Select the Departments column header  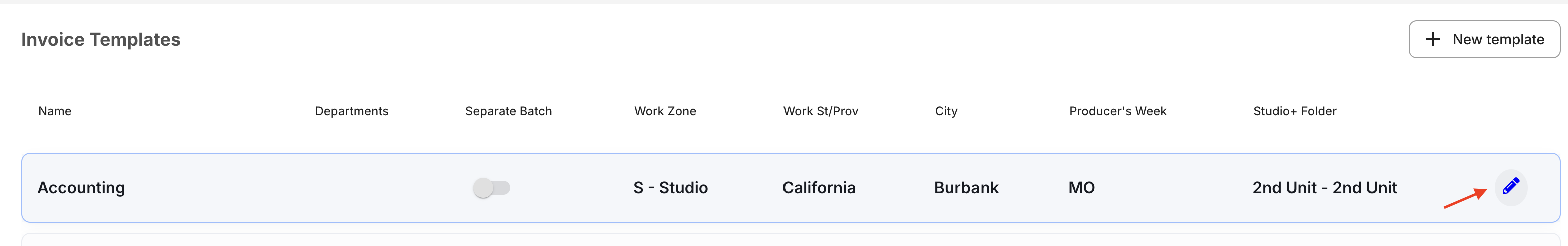pyautogui.click(x=352, y=111)
